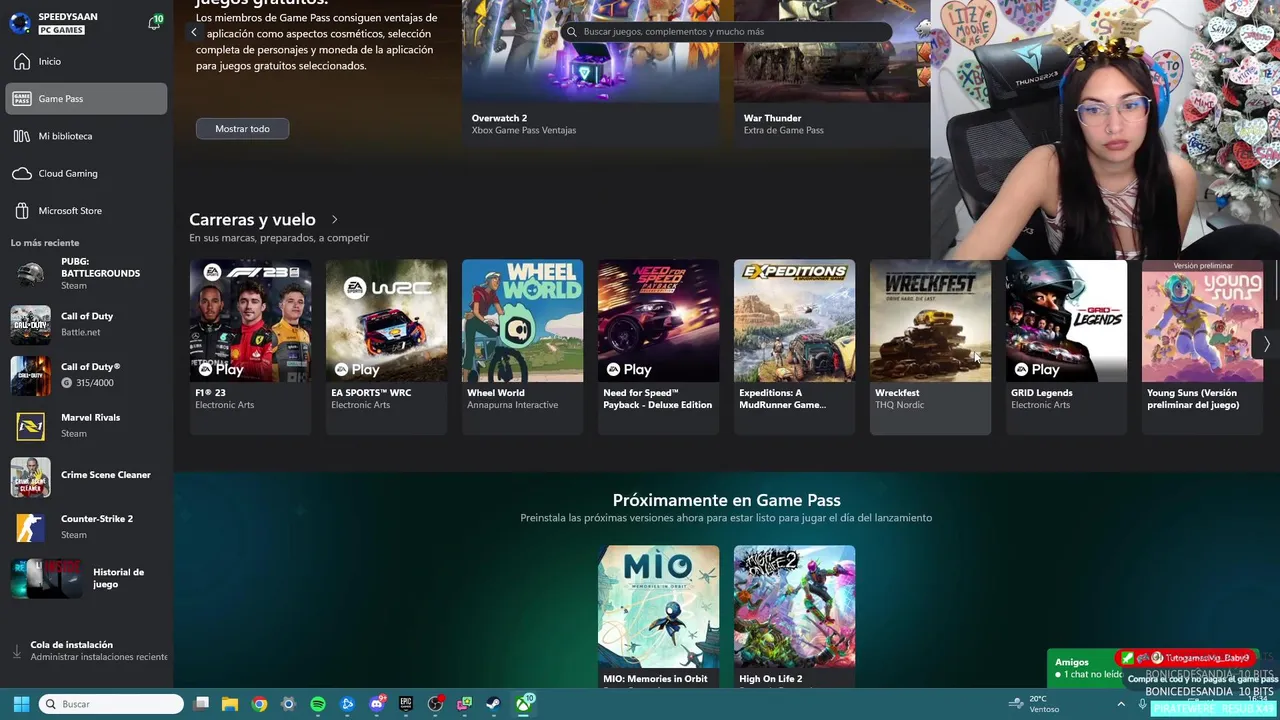Click 'En sus marcas, preparados, a competir'
Viewport: 1280px width, 720px height.
click(x=279, y=238)
